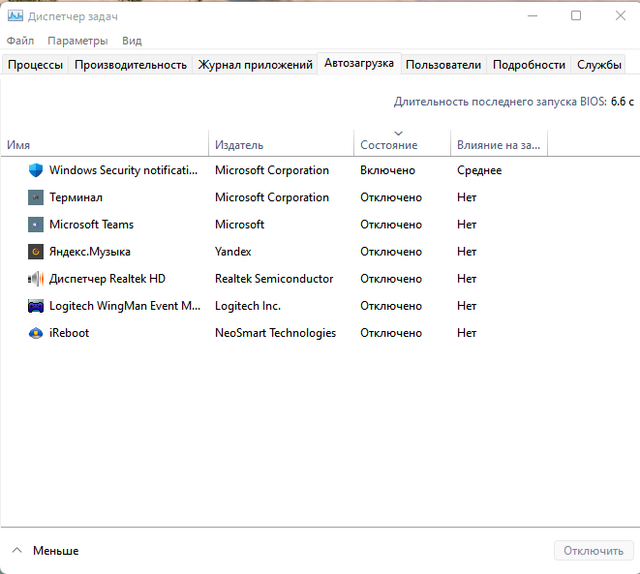Select the Автозагрузка tab

[x=359, y=63]
